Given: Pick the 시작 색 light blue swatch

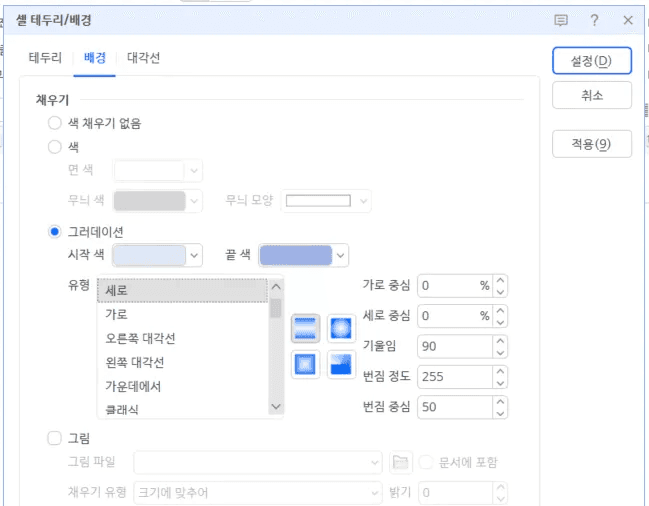Looking at the screenshot, I should [x=149, y=256].
